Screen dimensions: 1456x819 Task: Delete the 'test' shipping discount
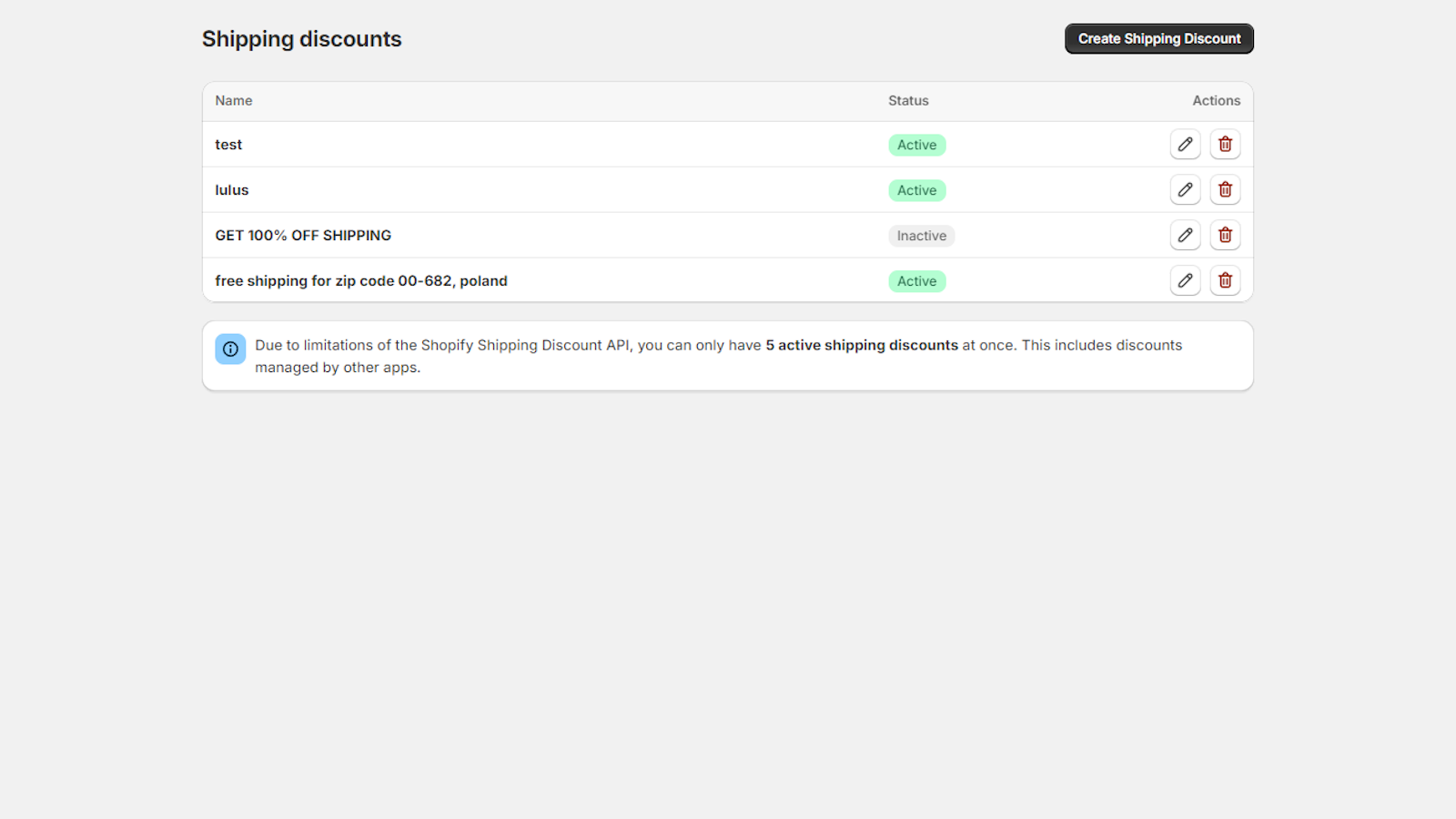pos(1225,145)
